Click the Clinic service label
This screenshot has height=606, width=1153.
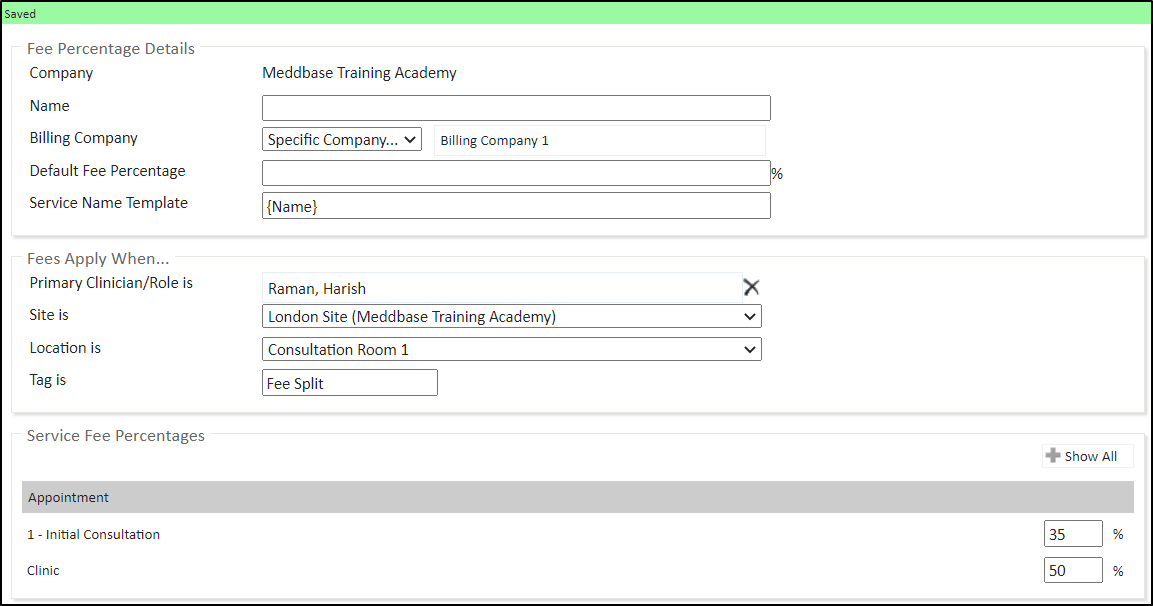[x=44, y=571]
